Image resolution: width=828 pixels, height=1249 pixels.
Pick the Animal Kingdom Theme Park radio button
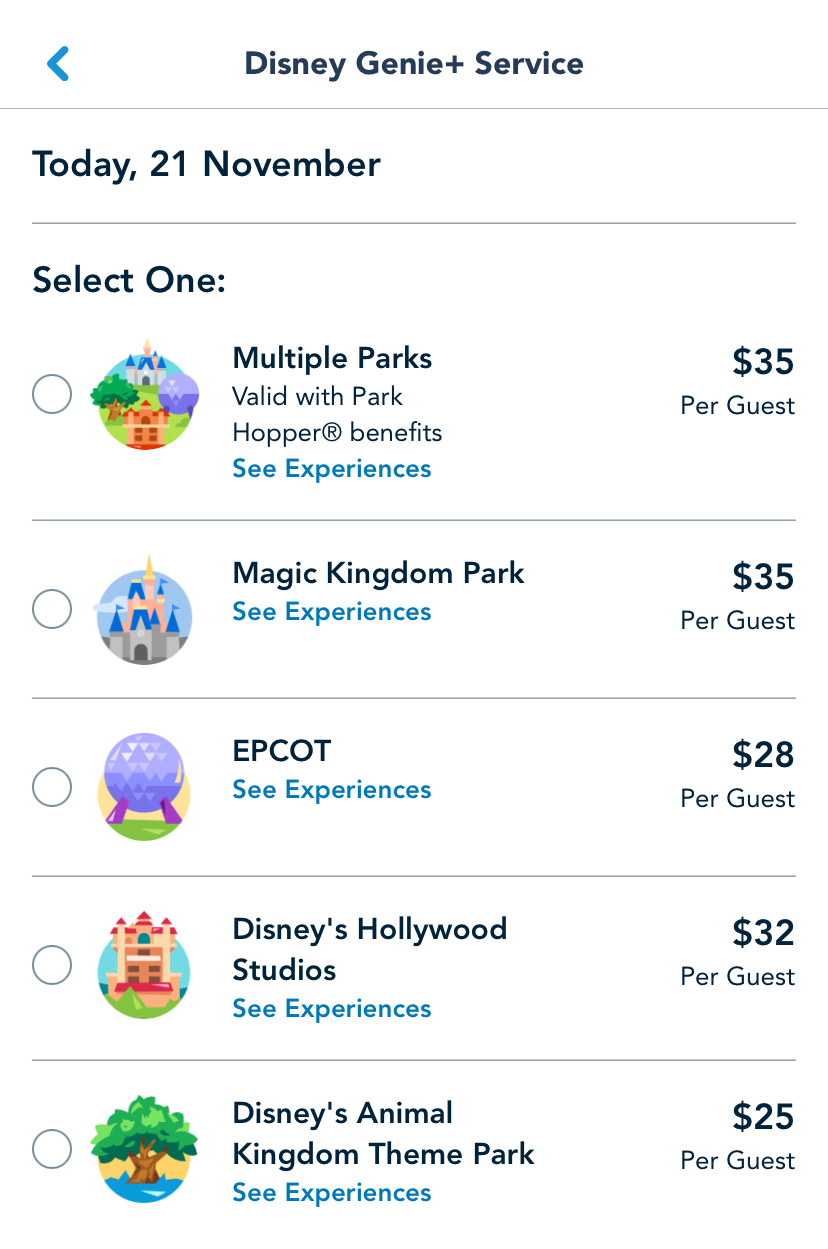tap(52, 1149)
